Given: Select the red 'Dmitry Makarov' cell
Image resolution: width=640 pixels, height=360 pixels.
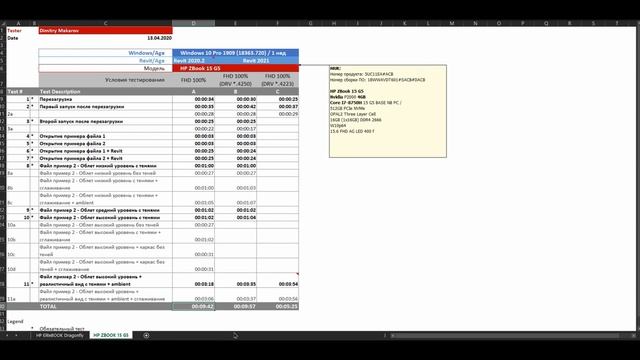Looking at the screenshot, I should [x=105, y=31].
